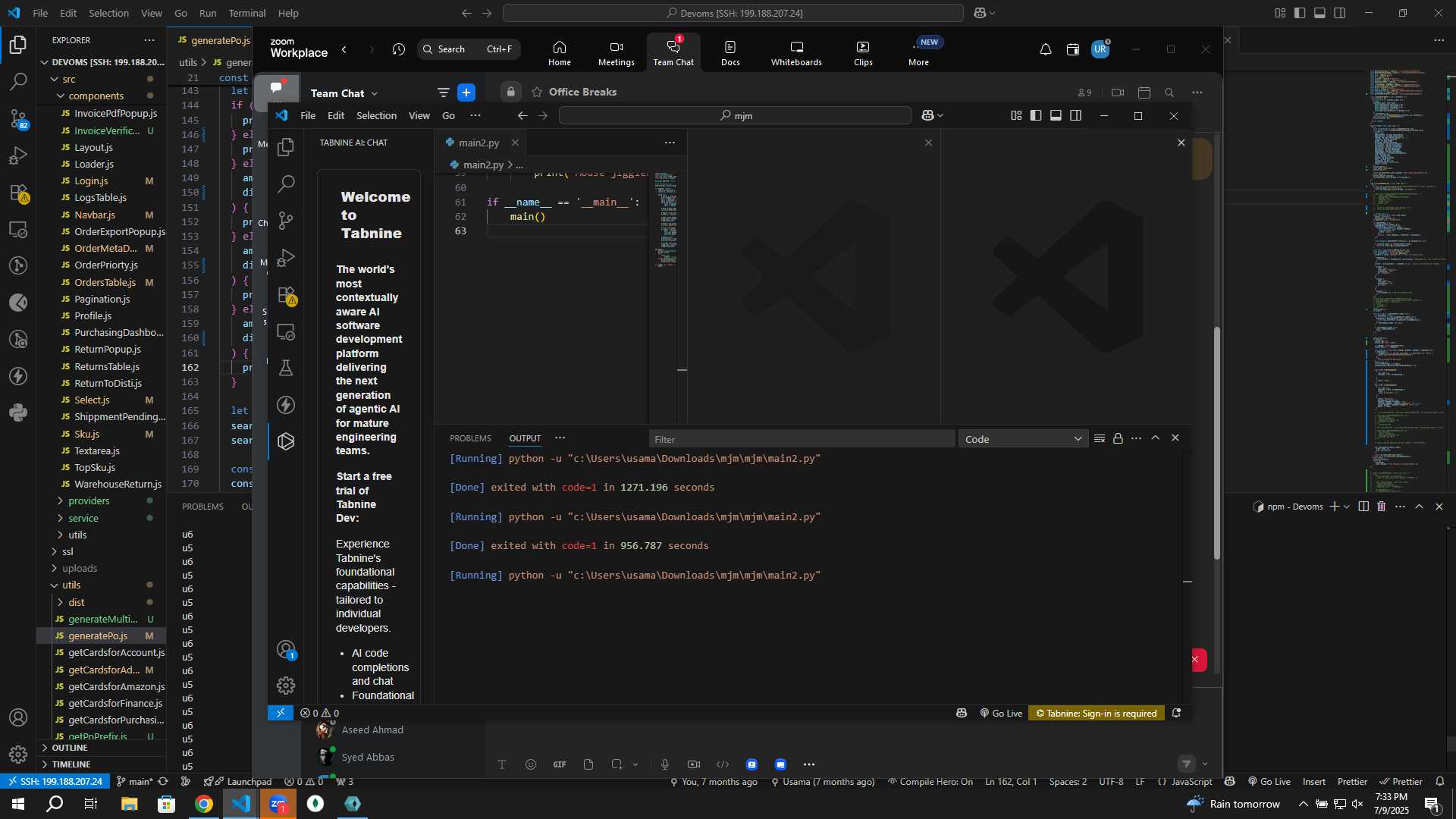
Task: Open the Code output channel dropdown
Action: [x=1023, y=439]
